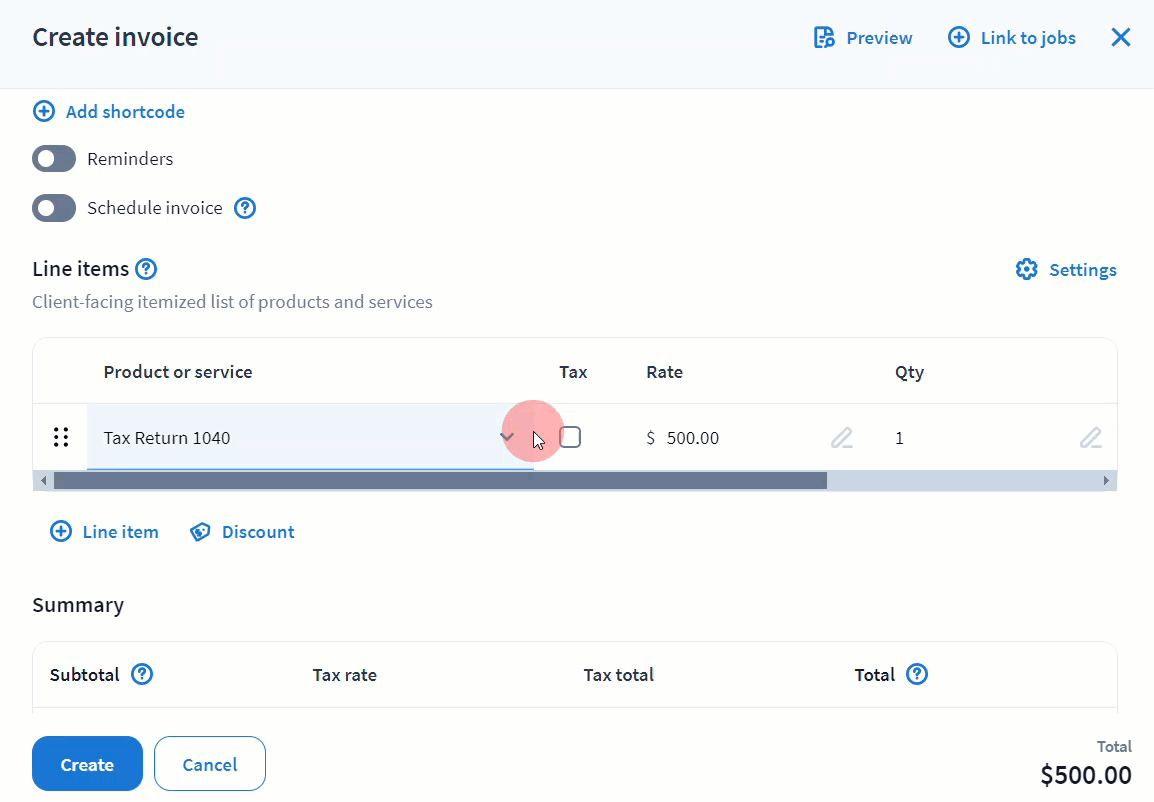Grab the line item drag handle
The width and height of the screenshot is (1154, 802).
point(60,438)
